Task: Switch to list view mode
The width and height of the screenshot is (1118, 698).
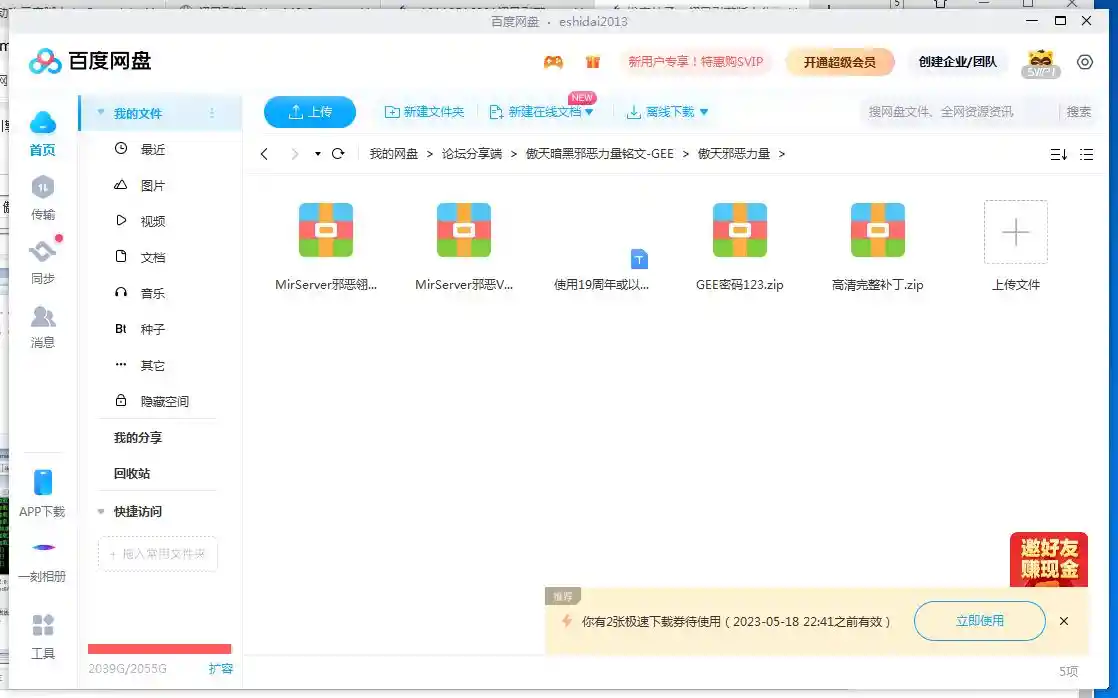Action: pyautogui.click(x=1086, y=154)
